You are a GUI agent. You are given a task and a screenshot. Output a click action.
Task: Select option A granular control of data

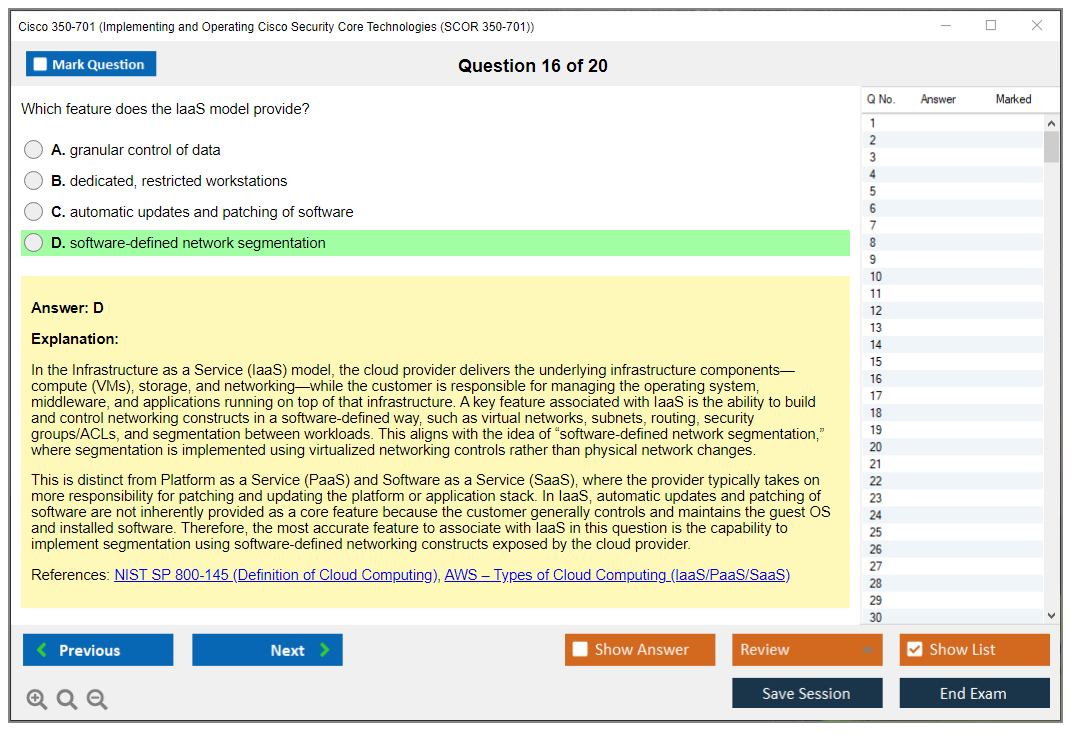tap(34, 150)
